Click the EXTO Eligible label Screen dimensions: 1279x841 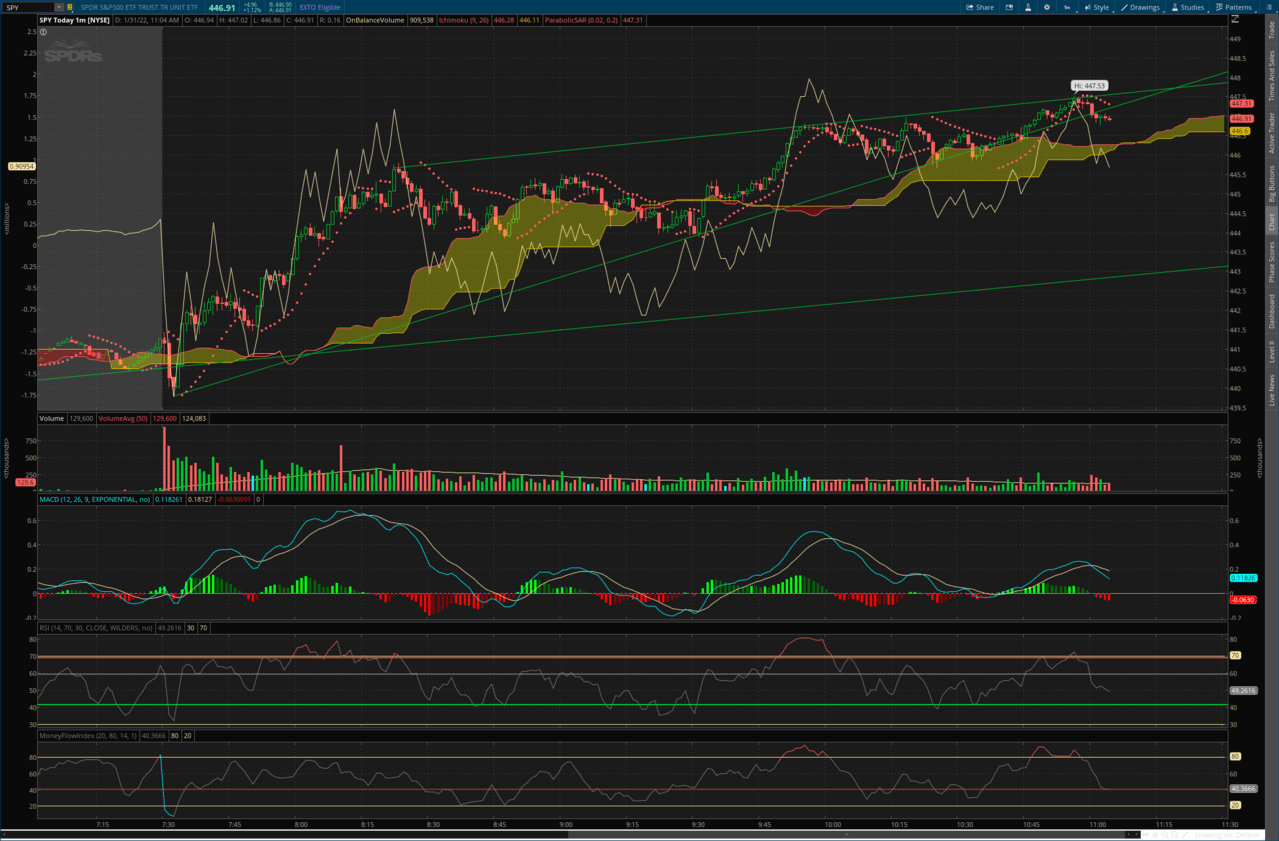[319, 7]
